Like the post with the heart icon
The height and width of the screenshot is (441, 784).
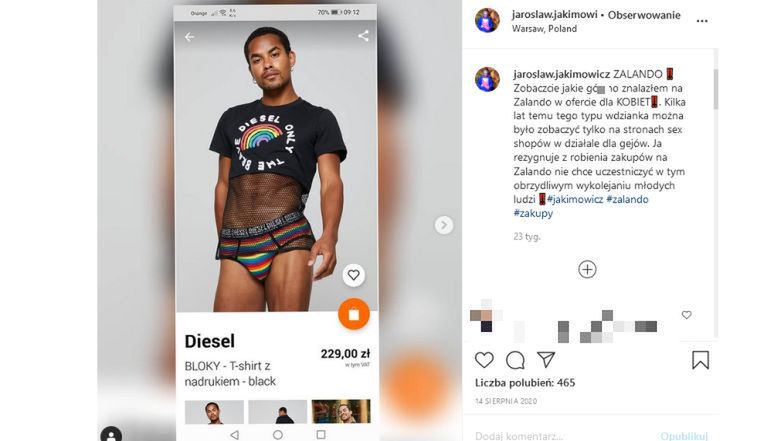pos(484,360)
